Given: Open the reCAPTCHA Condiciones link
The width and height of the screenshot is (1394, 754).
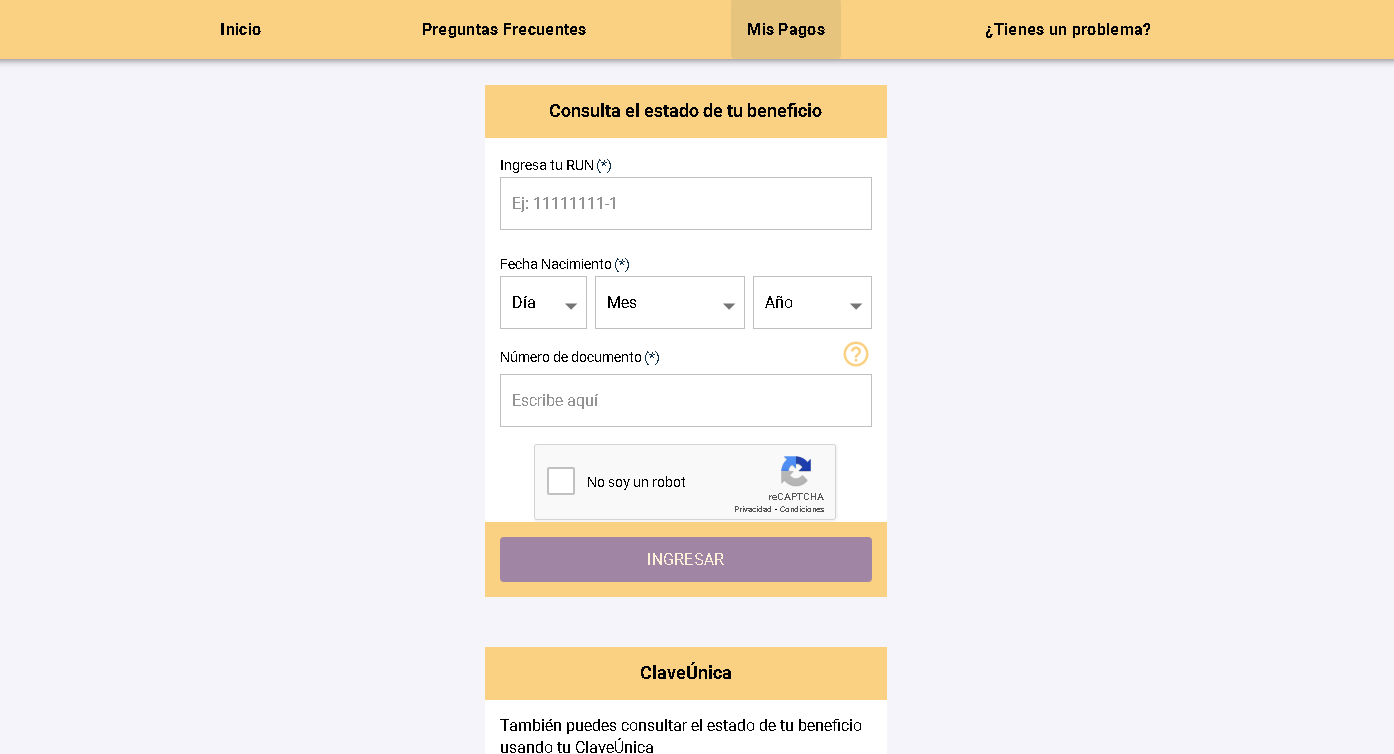Looking at the screenshot, I should click(x=802, y=510).
